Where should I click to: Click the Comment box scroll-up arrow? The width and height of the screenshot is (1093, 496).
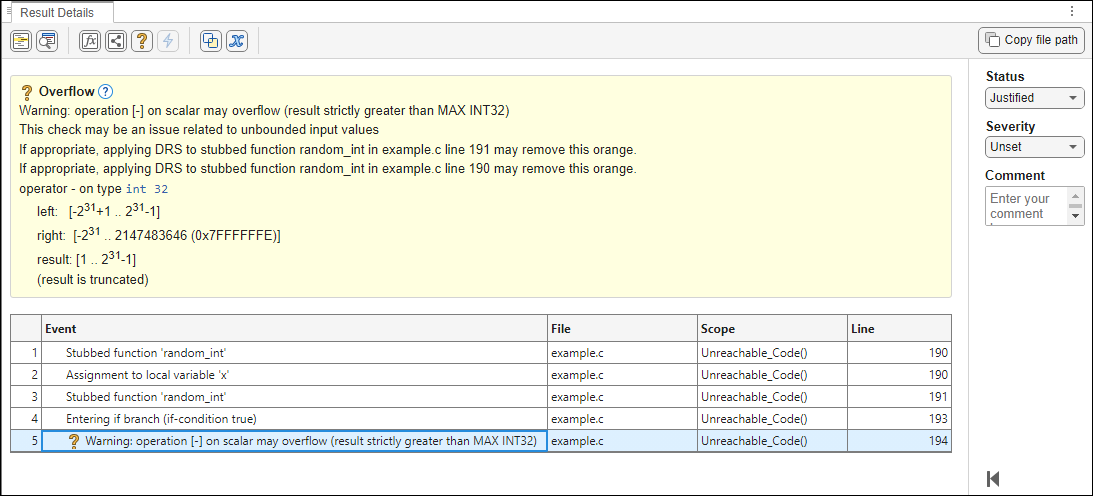click(1076, 195)
